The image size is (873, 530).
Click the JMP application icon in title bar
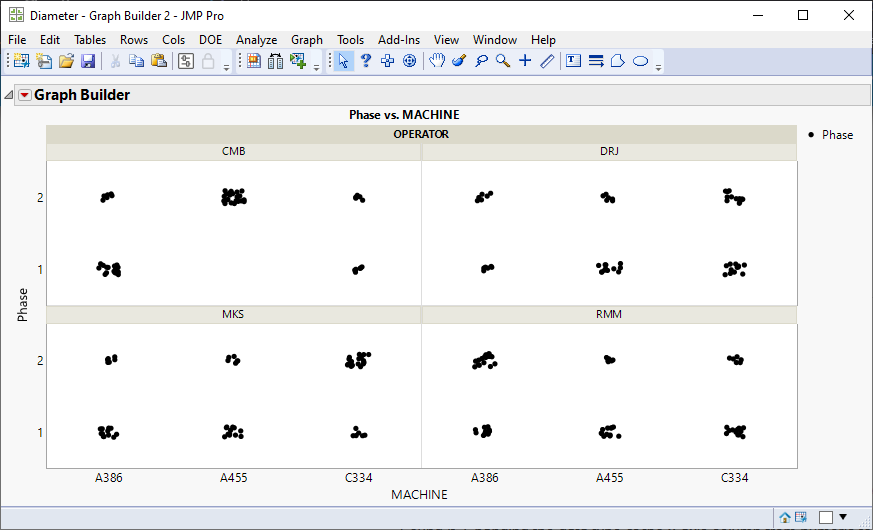(16, 15)
